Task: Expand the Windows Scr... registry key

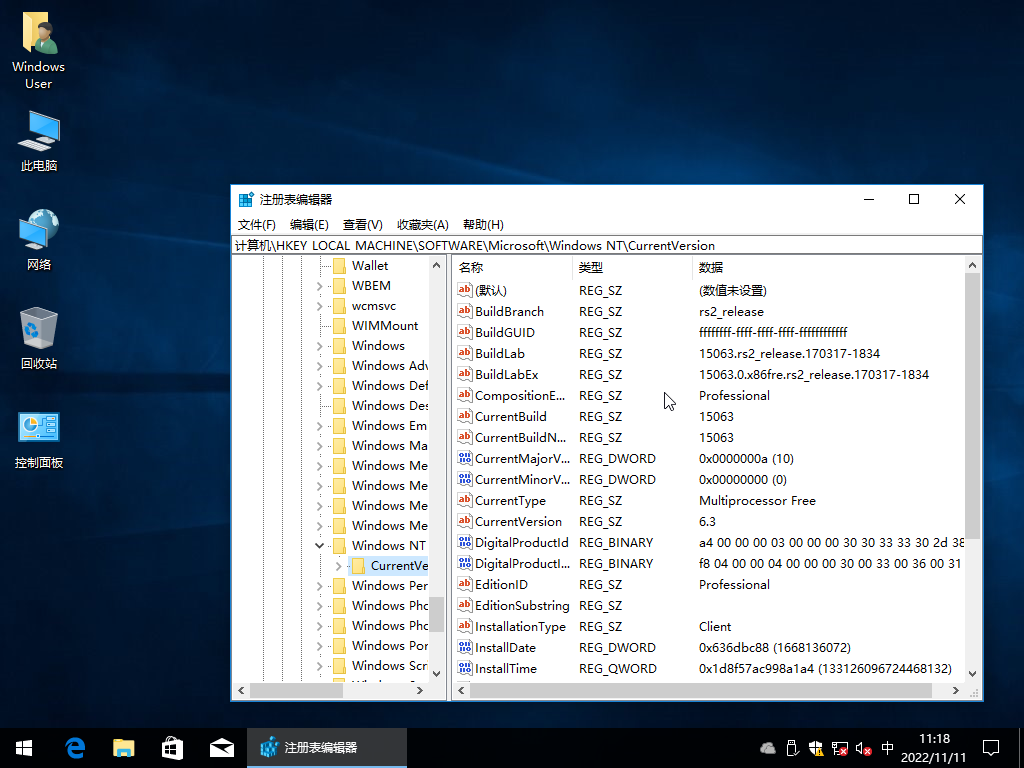Action: click(x=319, y=666)
